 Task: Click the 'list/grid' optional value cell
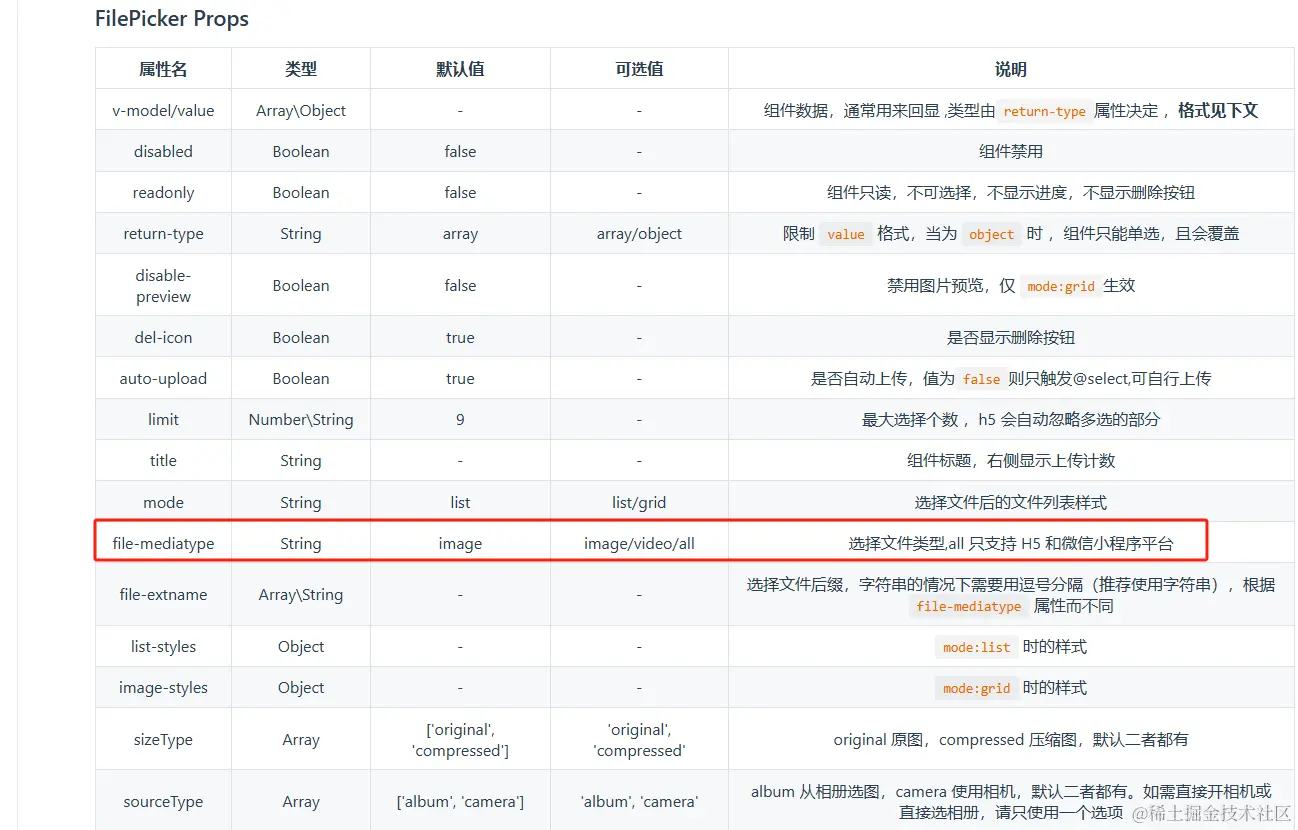(x=639, y=502)
